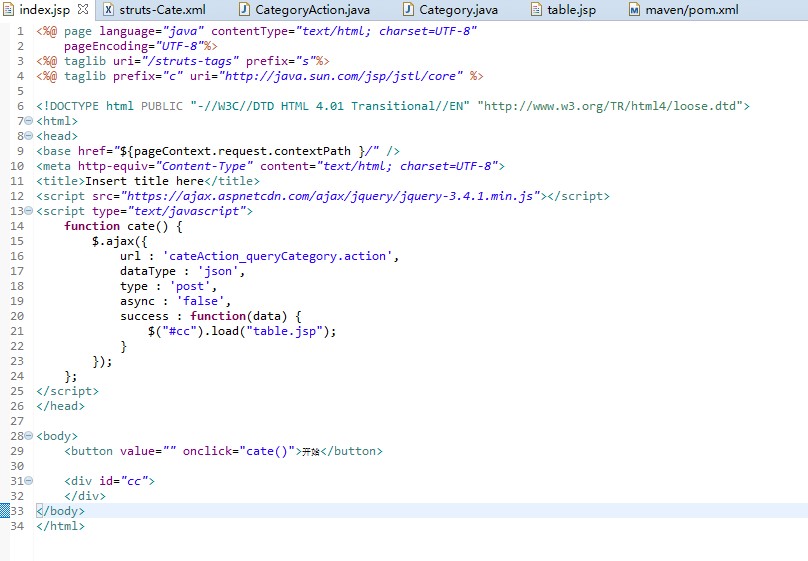This screenshot has height=561, width=808.
Task: Click the closing </head> tag
Action: pos(60,406)
